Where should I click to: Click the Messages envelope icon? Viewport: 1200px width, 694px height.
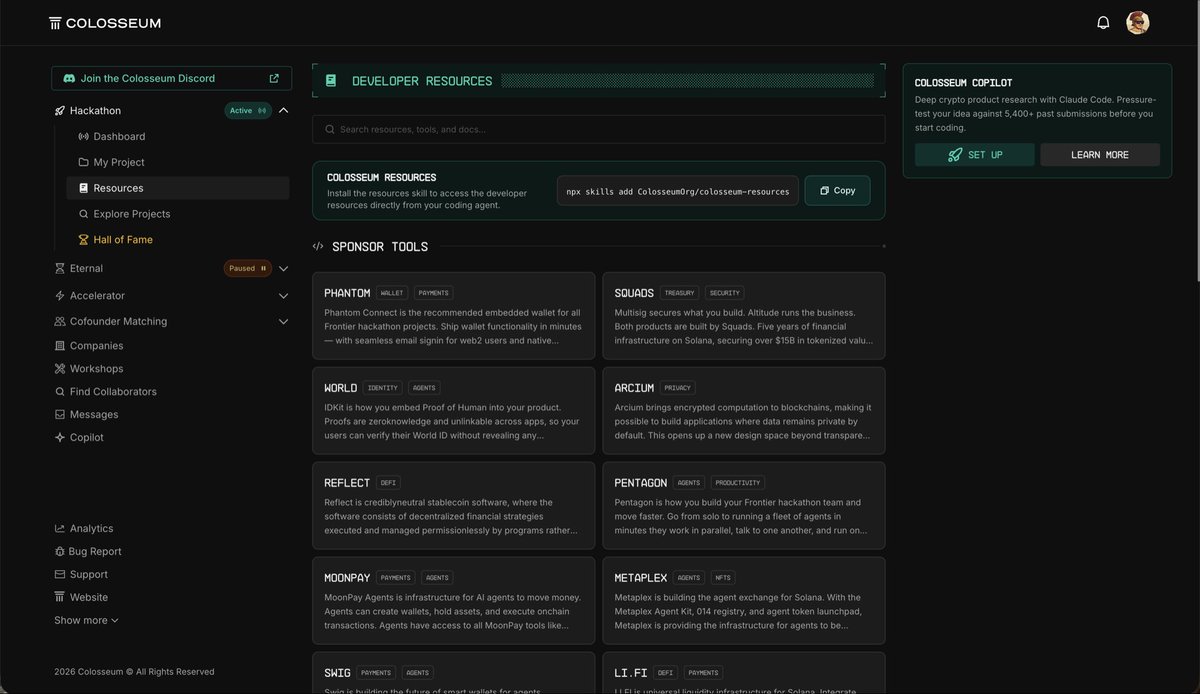pos(60,415)
